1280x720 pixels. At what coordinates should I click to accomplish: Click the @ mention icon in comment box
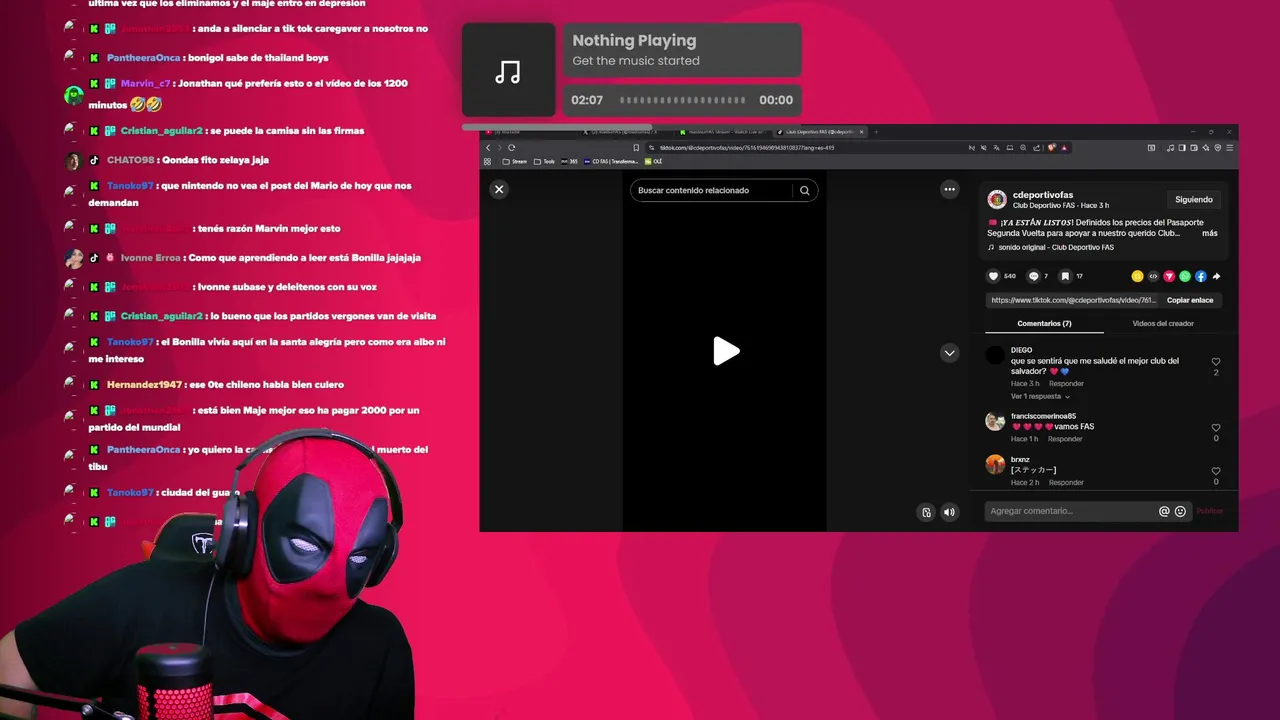(1164, 511)
